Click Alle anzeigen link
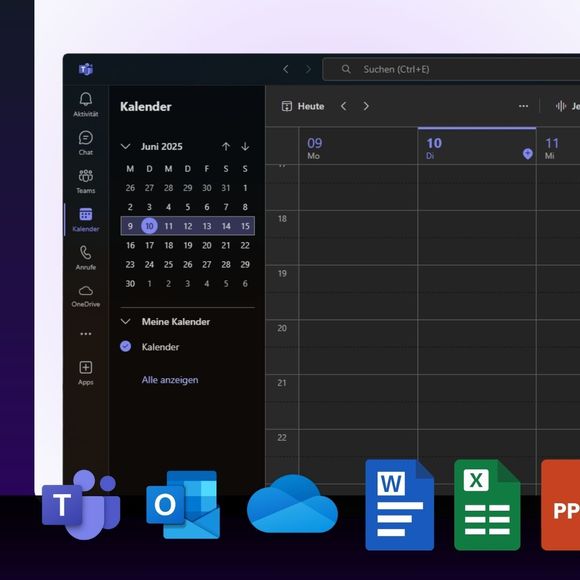This screenshot has width=580, height=580. pos(170,380)
